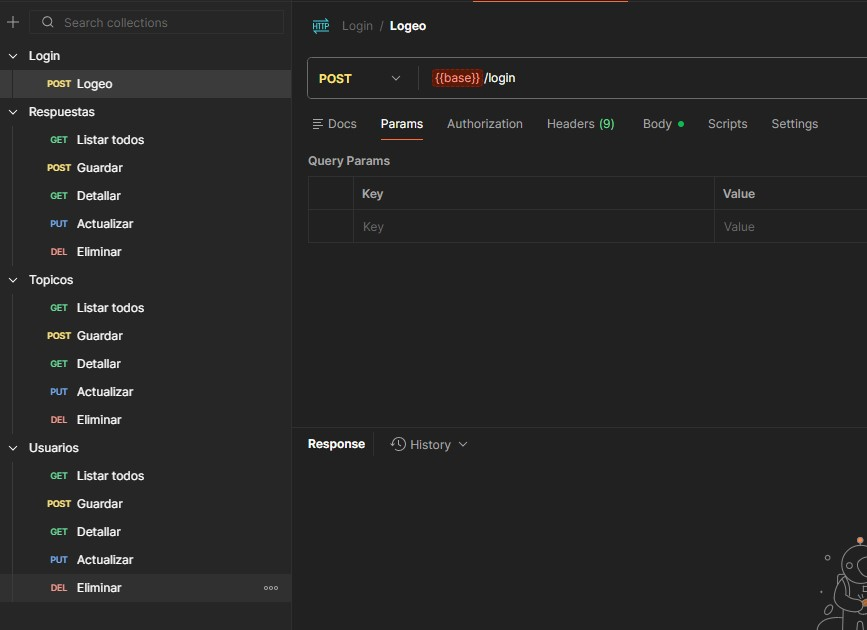Collapse the Topicos folder chevron
The height and width of the screenshot is (630, 867).
13,280
